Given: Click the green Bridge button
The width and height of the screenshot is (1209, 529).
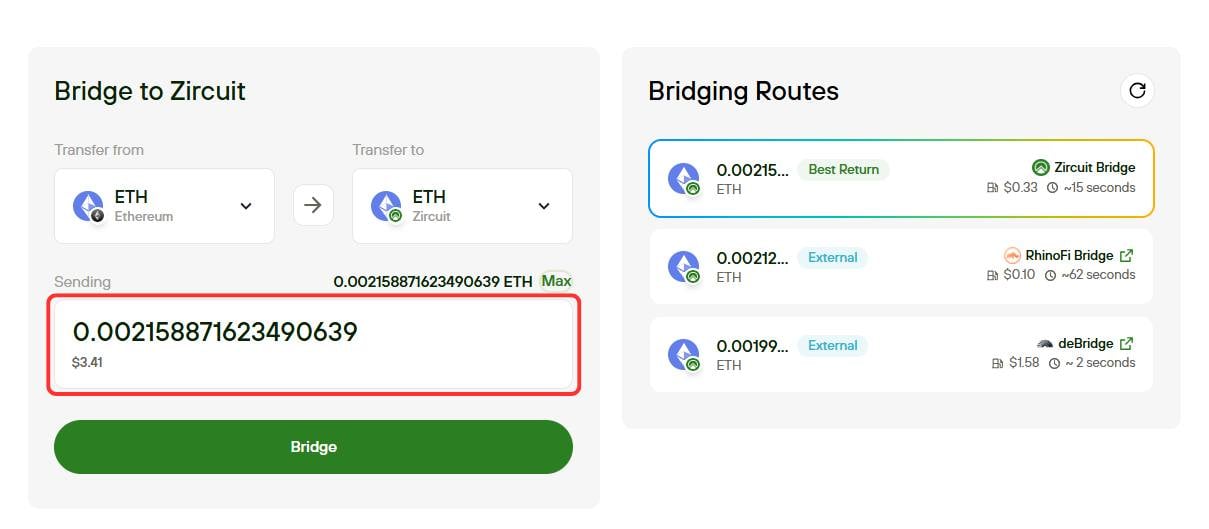Looking at the screenshot, I should (313, 447).
